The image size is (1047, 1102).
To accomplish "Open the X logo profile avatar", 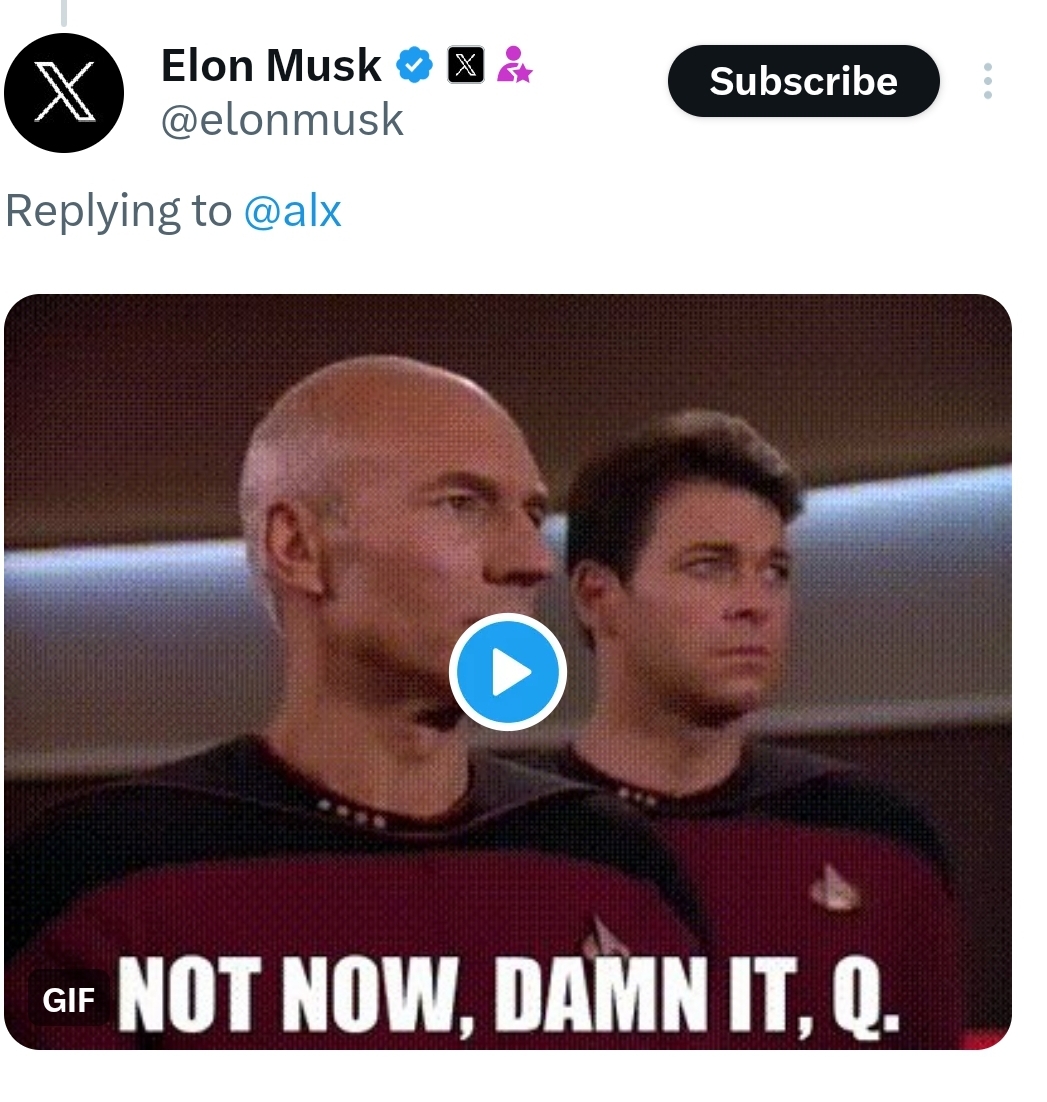I will coord(64,93).
